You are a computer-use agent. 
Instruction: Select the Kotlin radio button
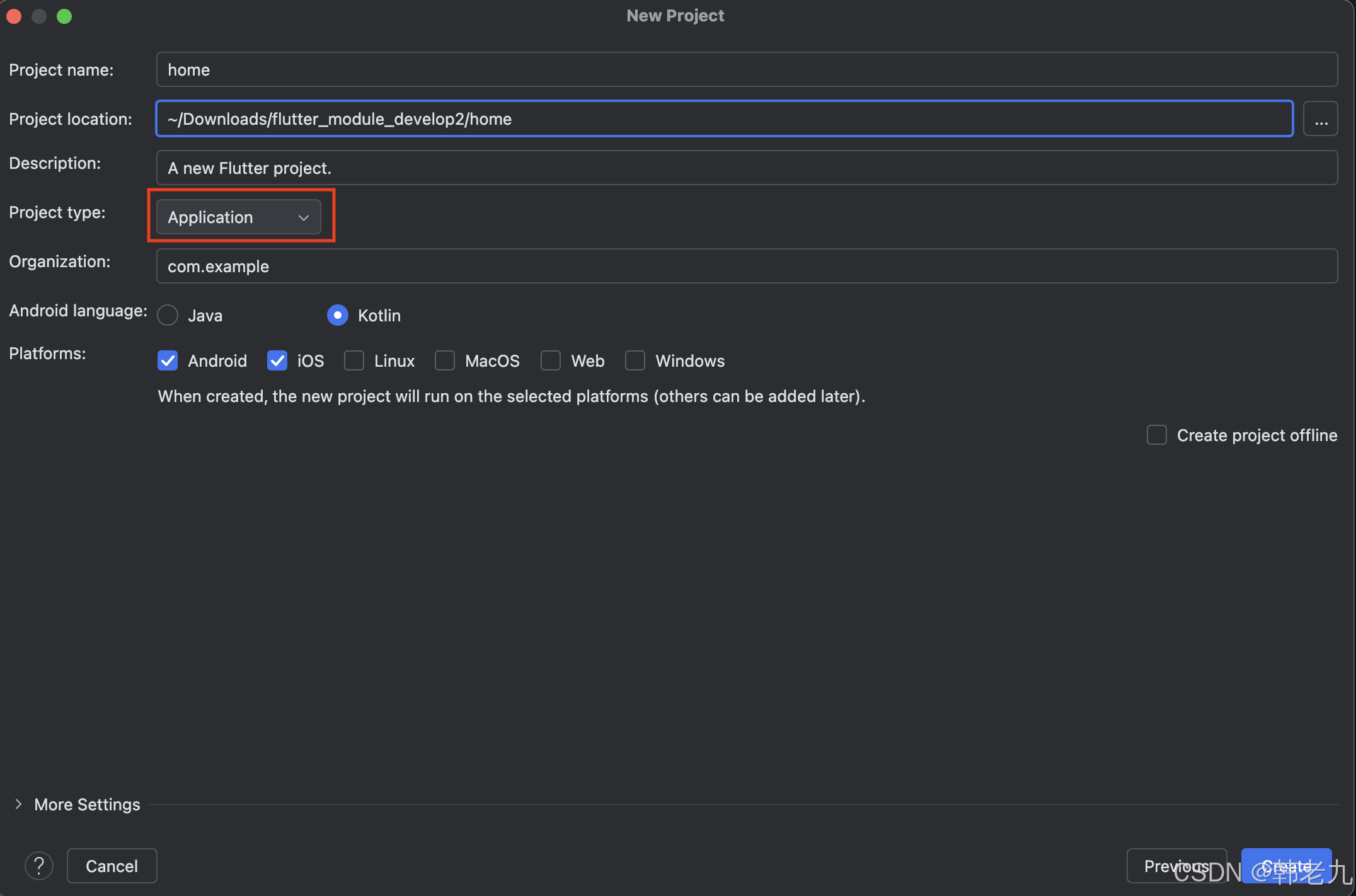pyautogui.click(x=338, y=315)
